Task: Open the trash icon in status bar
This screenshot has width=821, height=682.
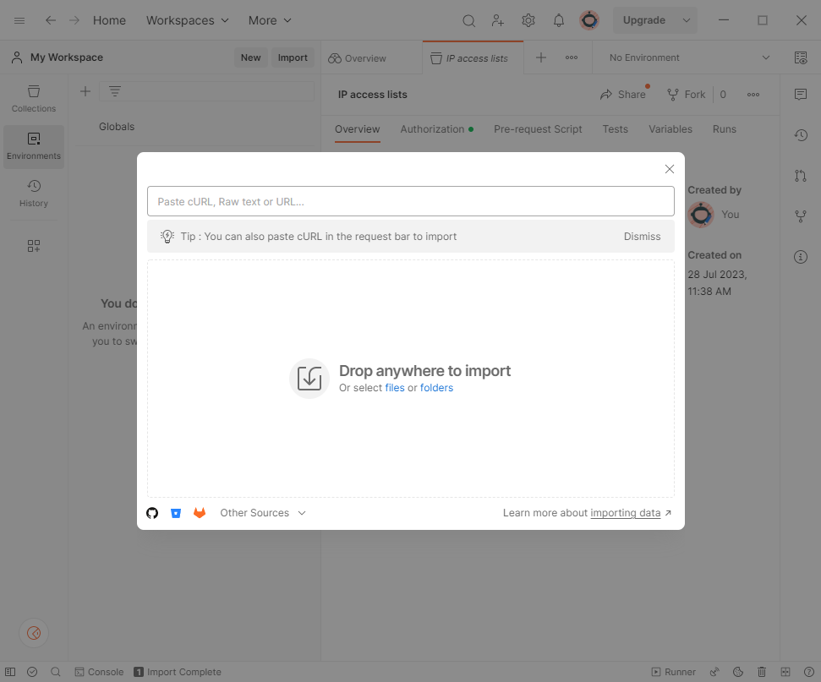Action: (x=761, y=672)
